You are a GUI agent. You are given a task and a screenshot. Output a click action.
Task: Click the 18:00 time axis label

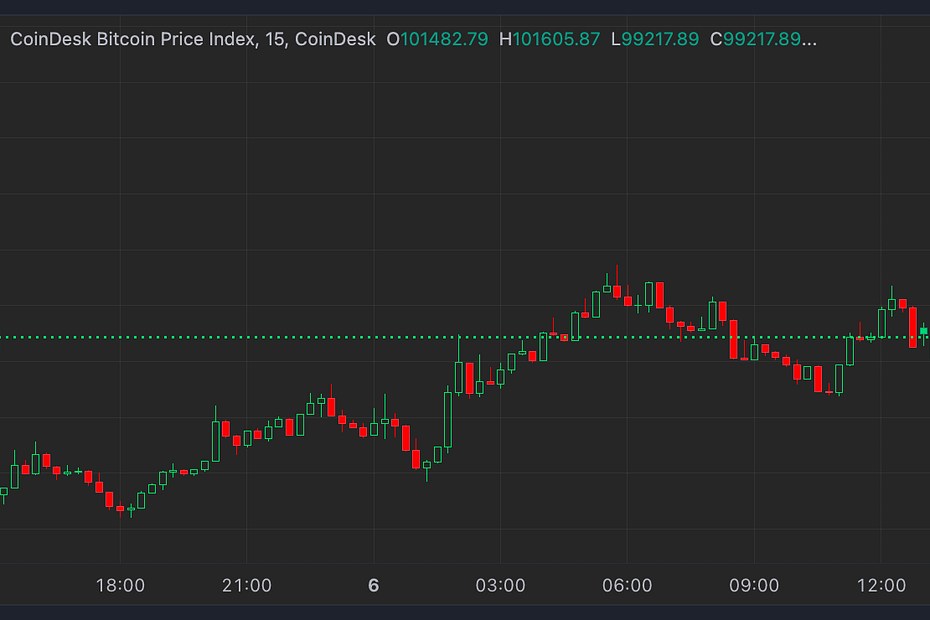coord(120,586)
